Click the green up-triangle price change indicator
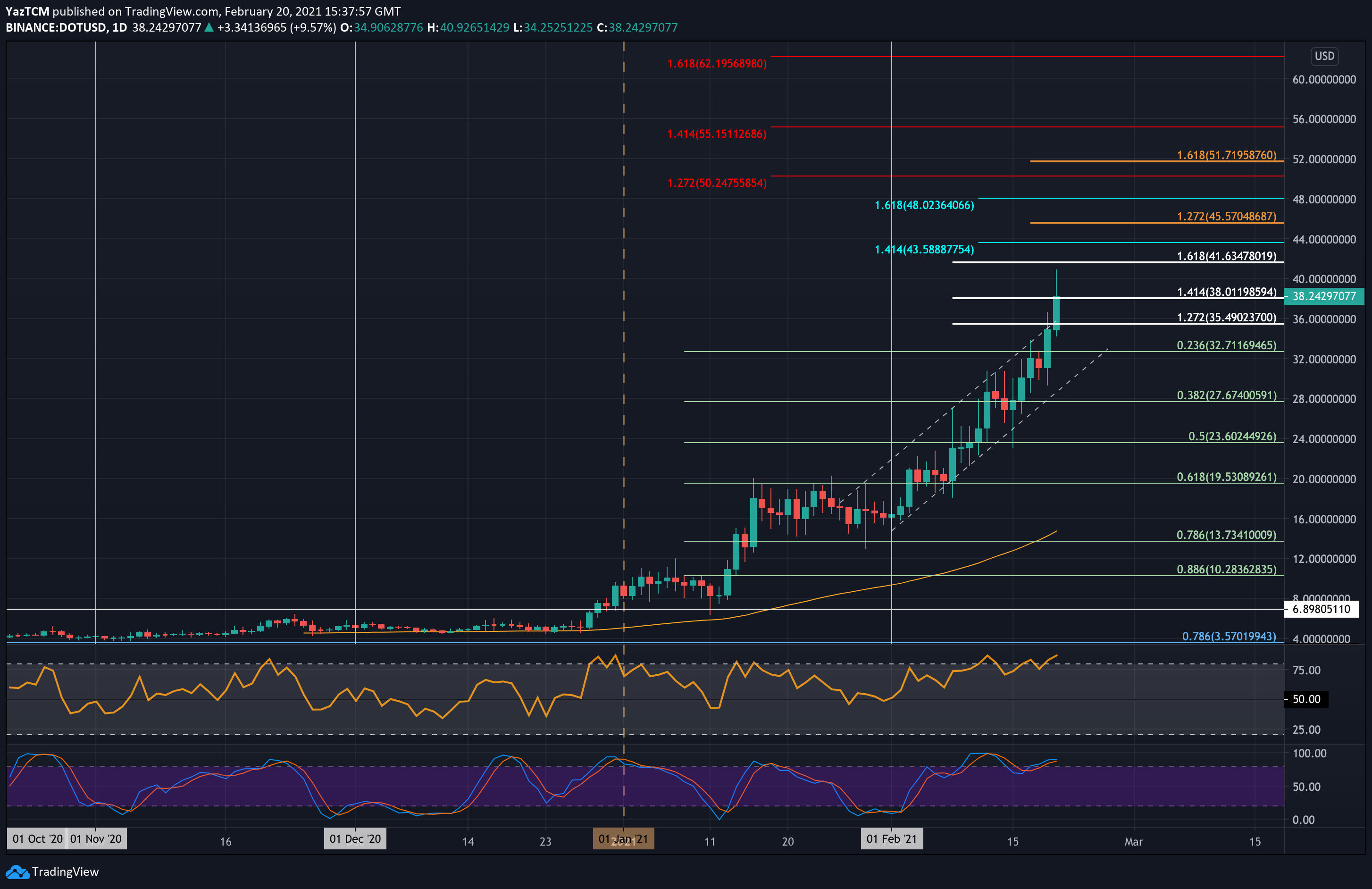Viewport: 1372px width, 889px height. pos(208,27)
